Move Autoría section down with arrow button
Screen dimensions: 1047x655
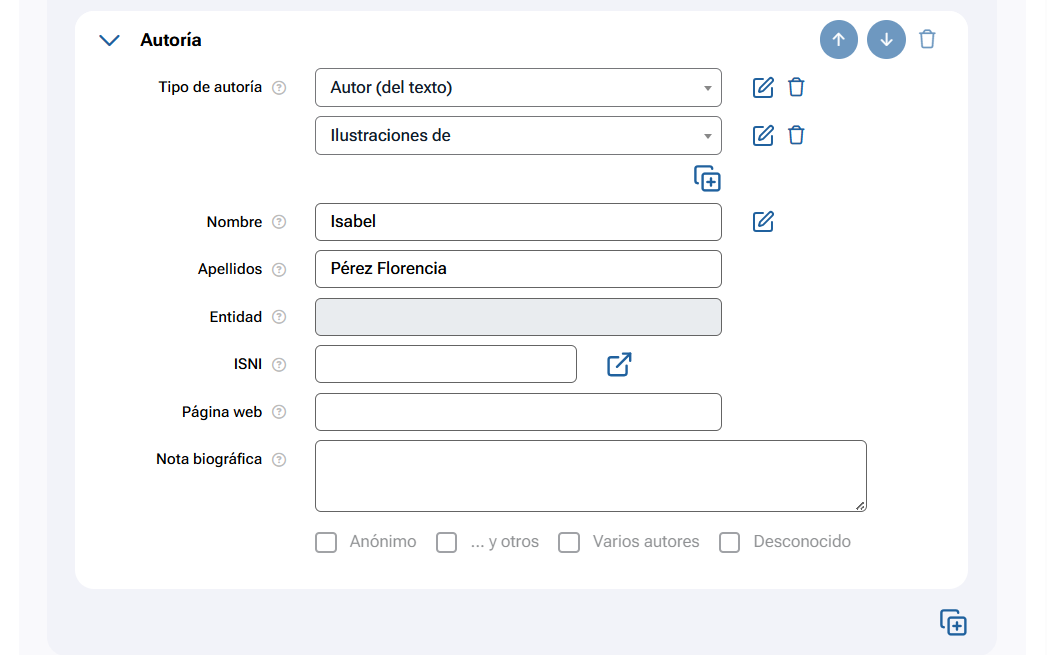pyautogui.click(x=886, y=40)
